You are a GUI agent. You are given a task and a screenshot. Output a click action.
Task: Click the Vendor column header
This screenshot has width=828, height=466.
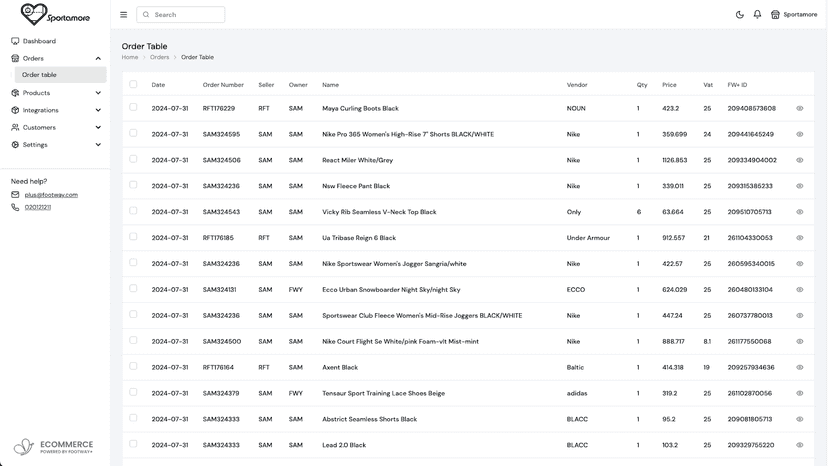pyautogui.click(x=577, y=85)
